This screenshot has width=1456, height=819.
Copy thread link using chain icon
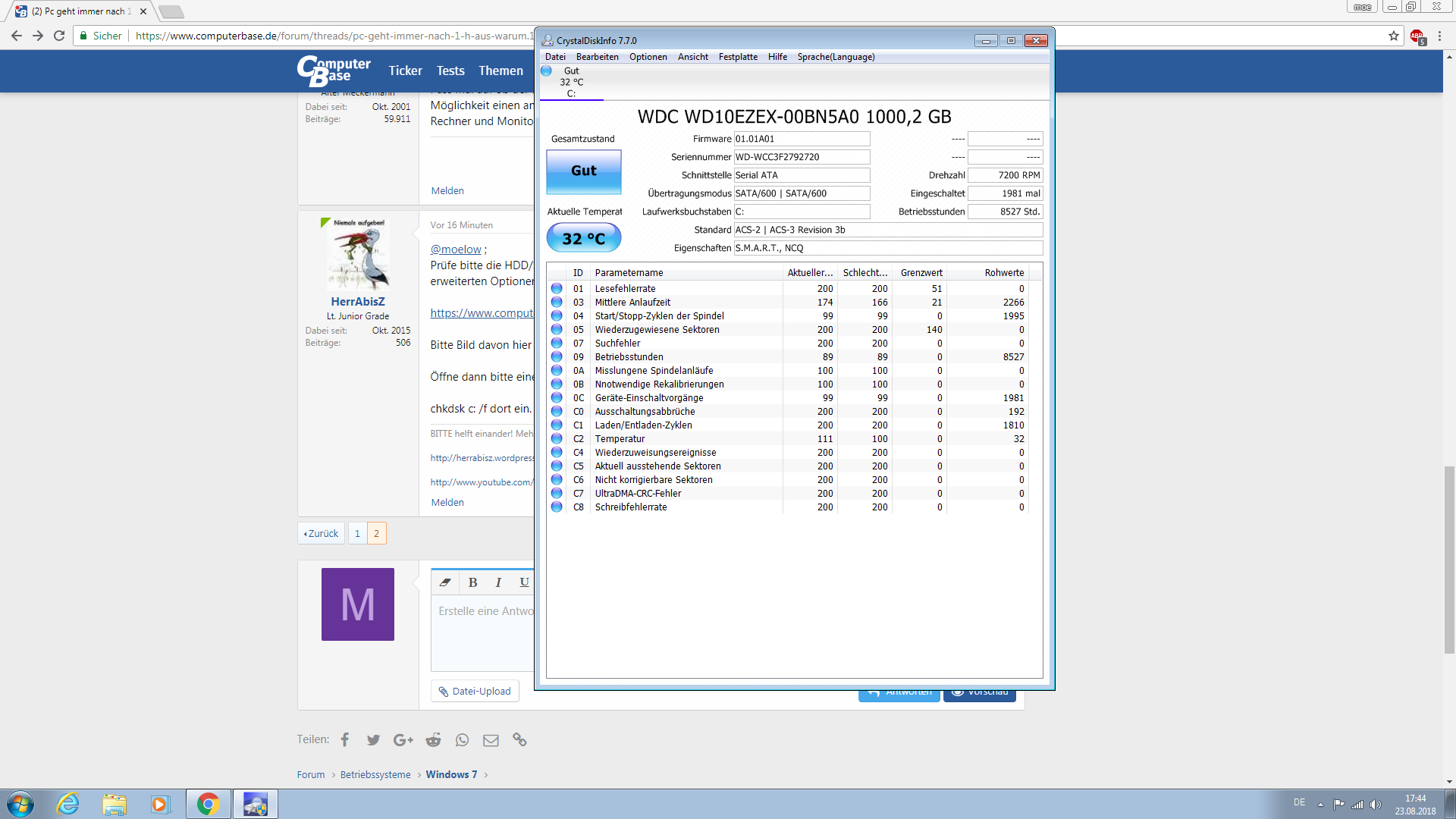pyautogui.click(x=519, y=739)
